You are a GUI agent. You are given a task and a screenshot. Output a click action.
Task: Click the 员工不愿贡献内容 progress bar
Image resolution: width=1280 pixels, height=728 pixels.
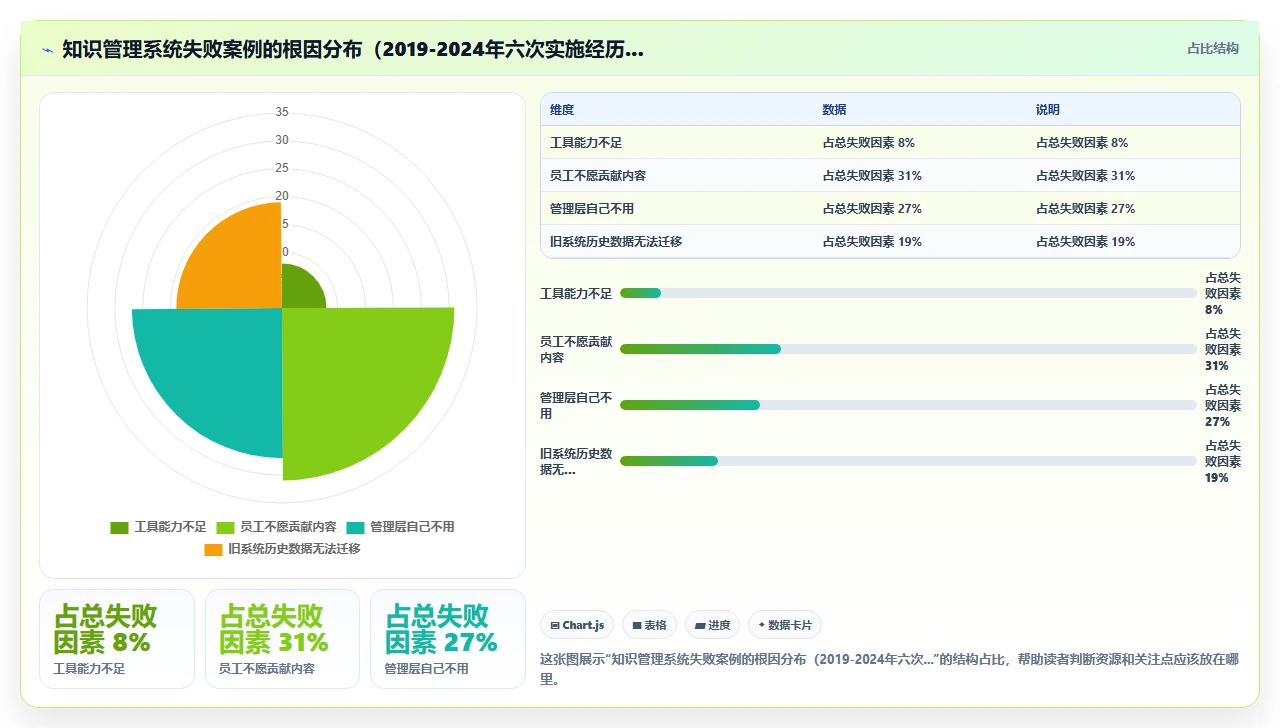908,349
